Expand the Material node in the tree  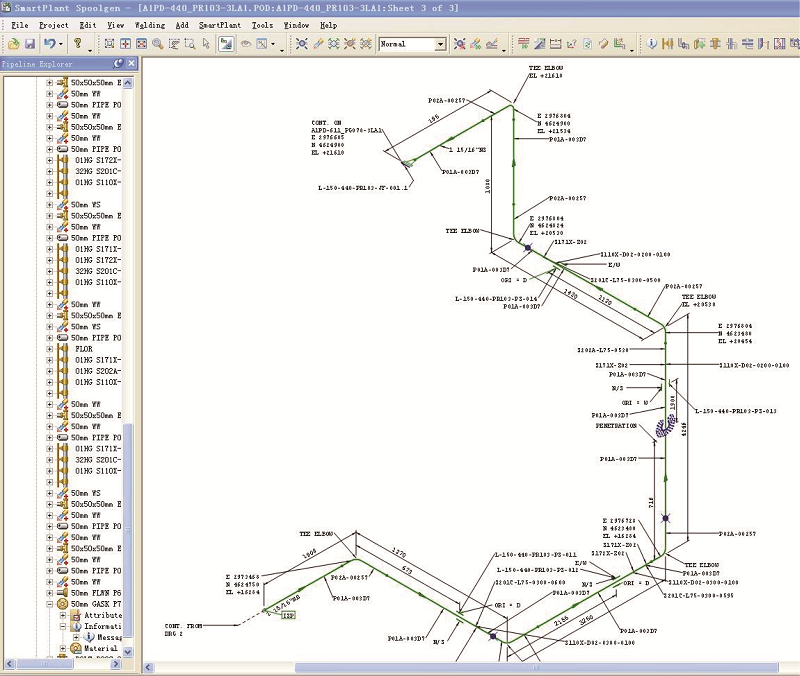pyautogui.click(x=63, y=648)
